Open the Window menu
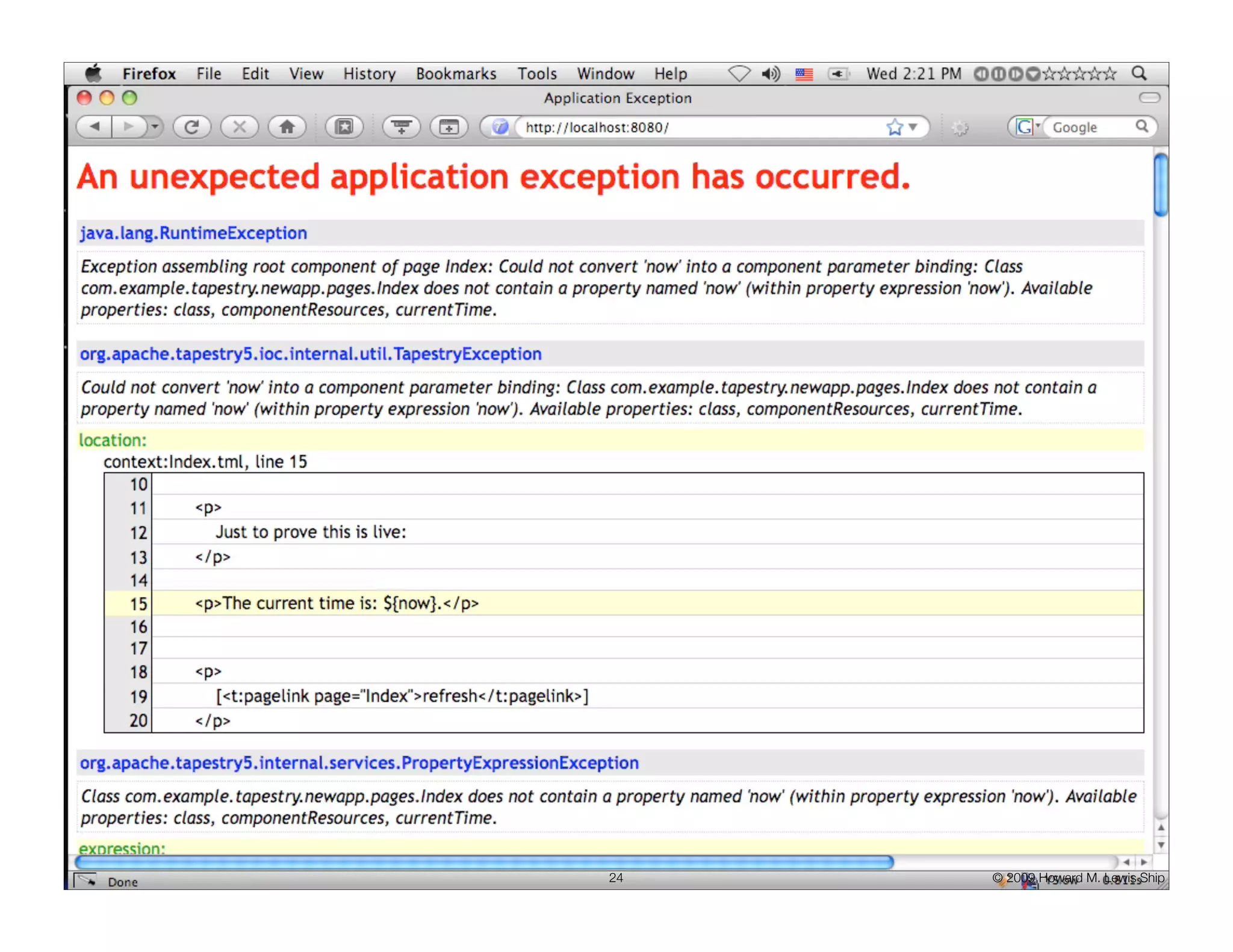The image size is (1233, 952). pos(605,73)
